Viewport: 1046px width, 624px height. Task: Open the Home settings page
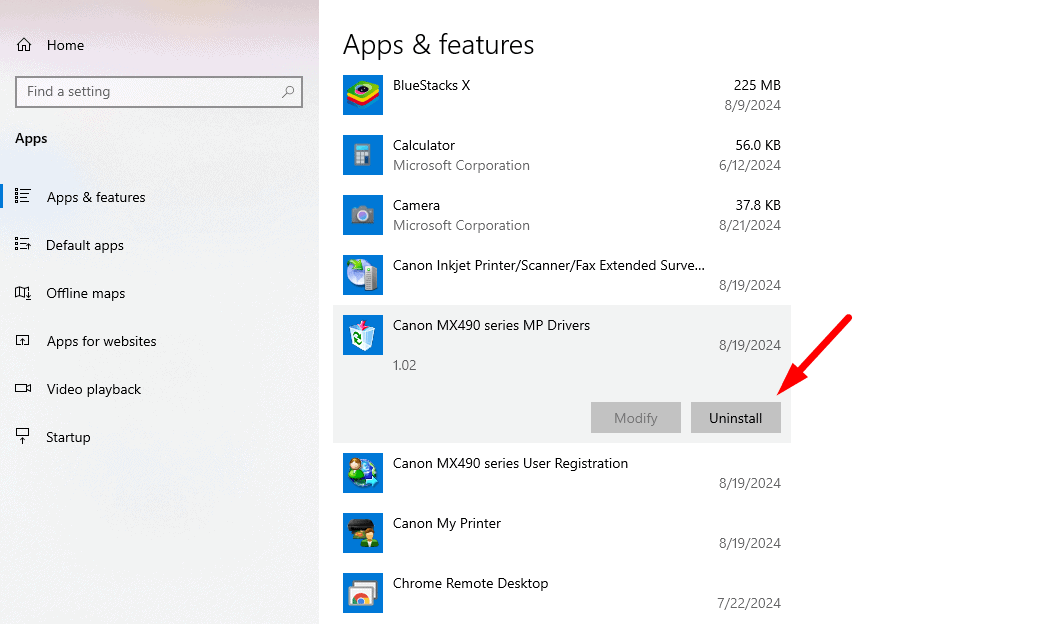[x=65, y=45]
